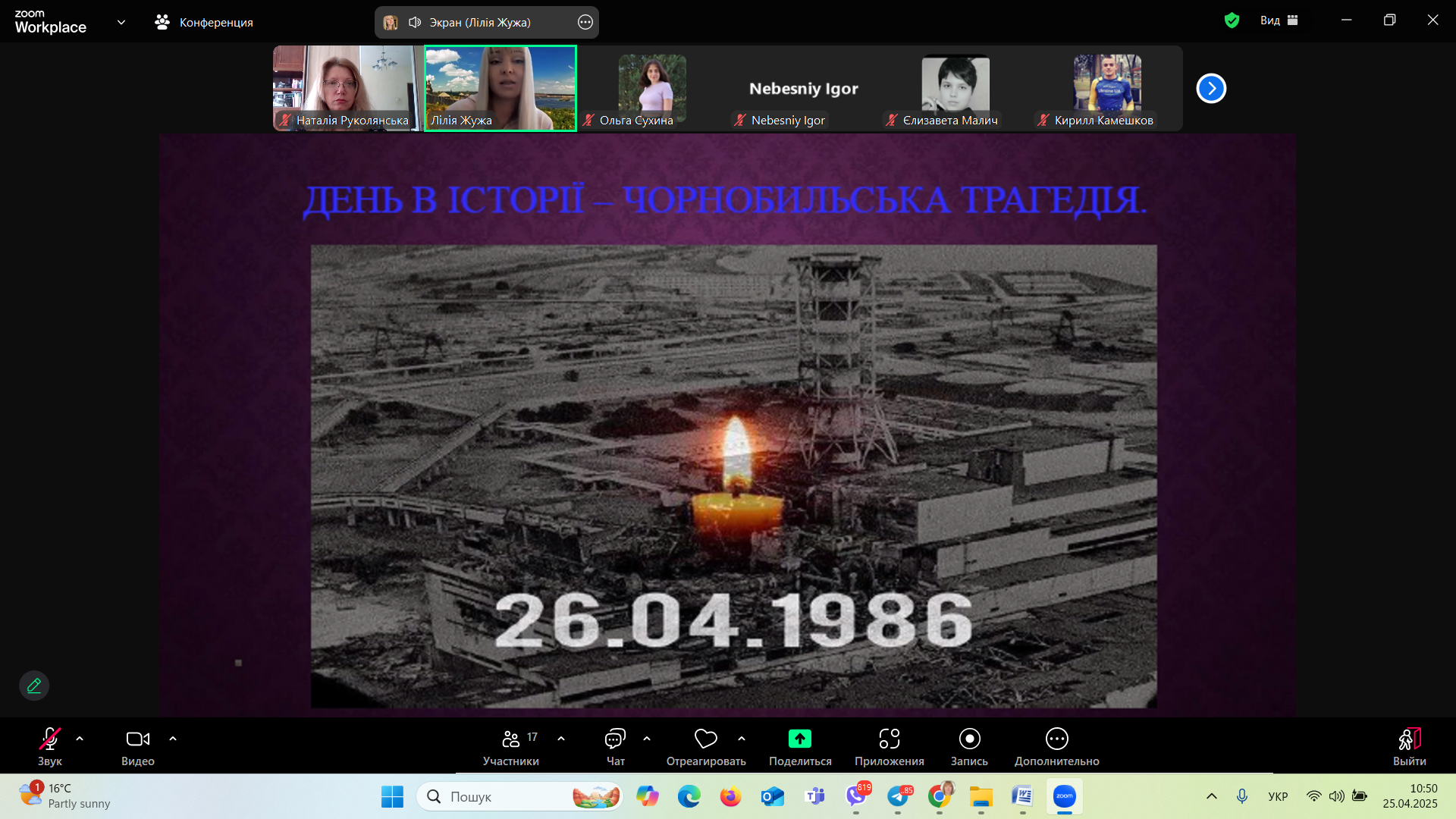
Task: Click the annotation pencil icon
Action: point(34,686)
